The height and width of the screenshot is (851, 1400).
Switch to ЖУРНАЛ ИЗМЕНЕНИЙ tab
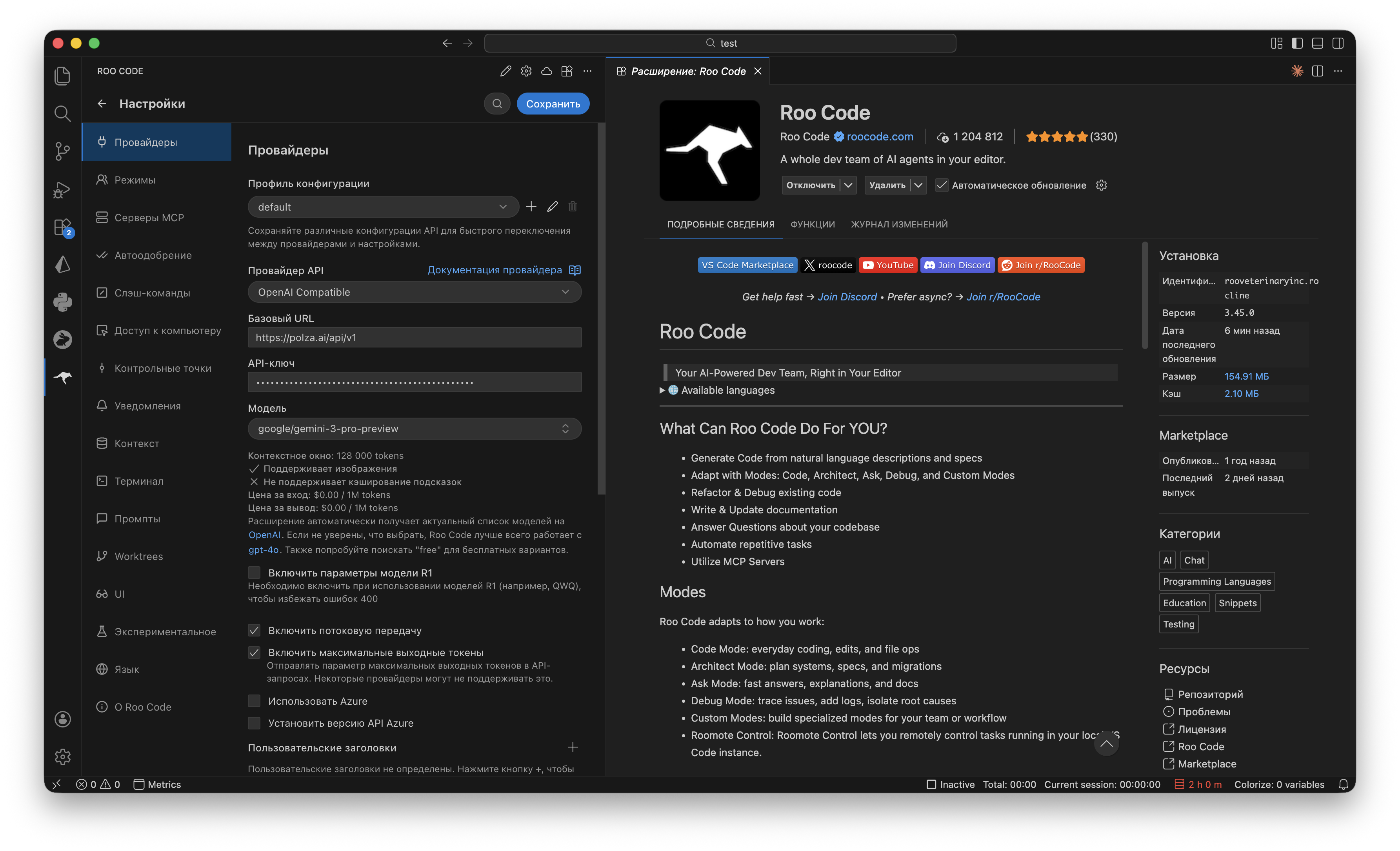pyautogui.click(x=899, y=224)
